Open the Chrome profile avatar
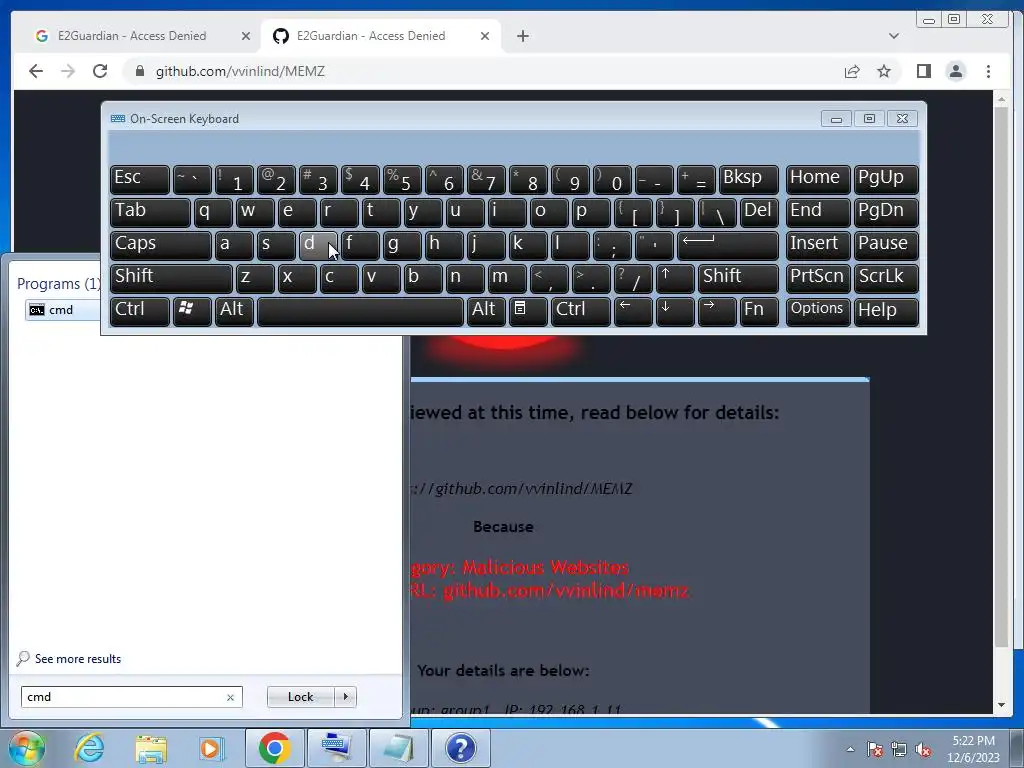This screenshot has width=1024, height=768. [956, 71]
